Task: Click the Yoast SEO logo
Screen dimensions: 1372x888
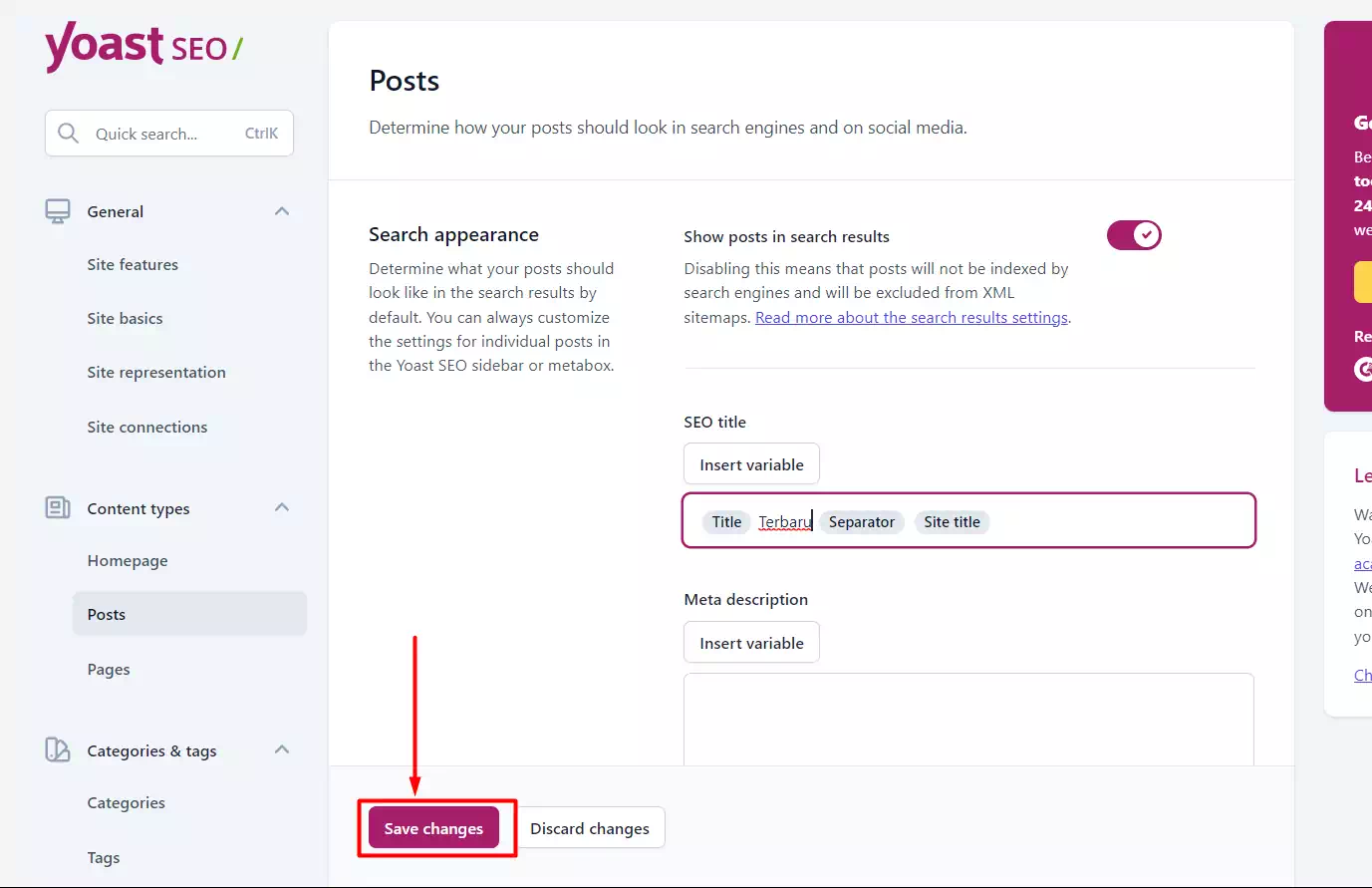Action: [x=143, y=47]
